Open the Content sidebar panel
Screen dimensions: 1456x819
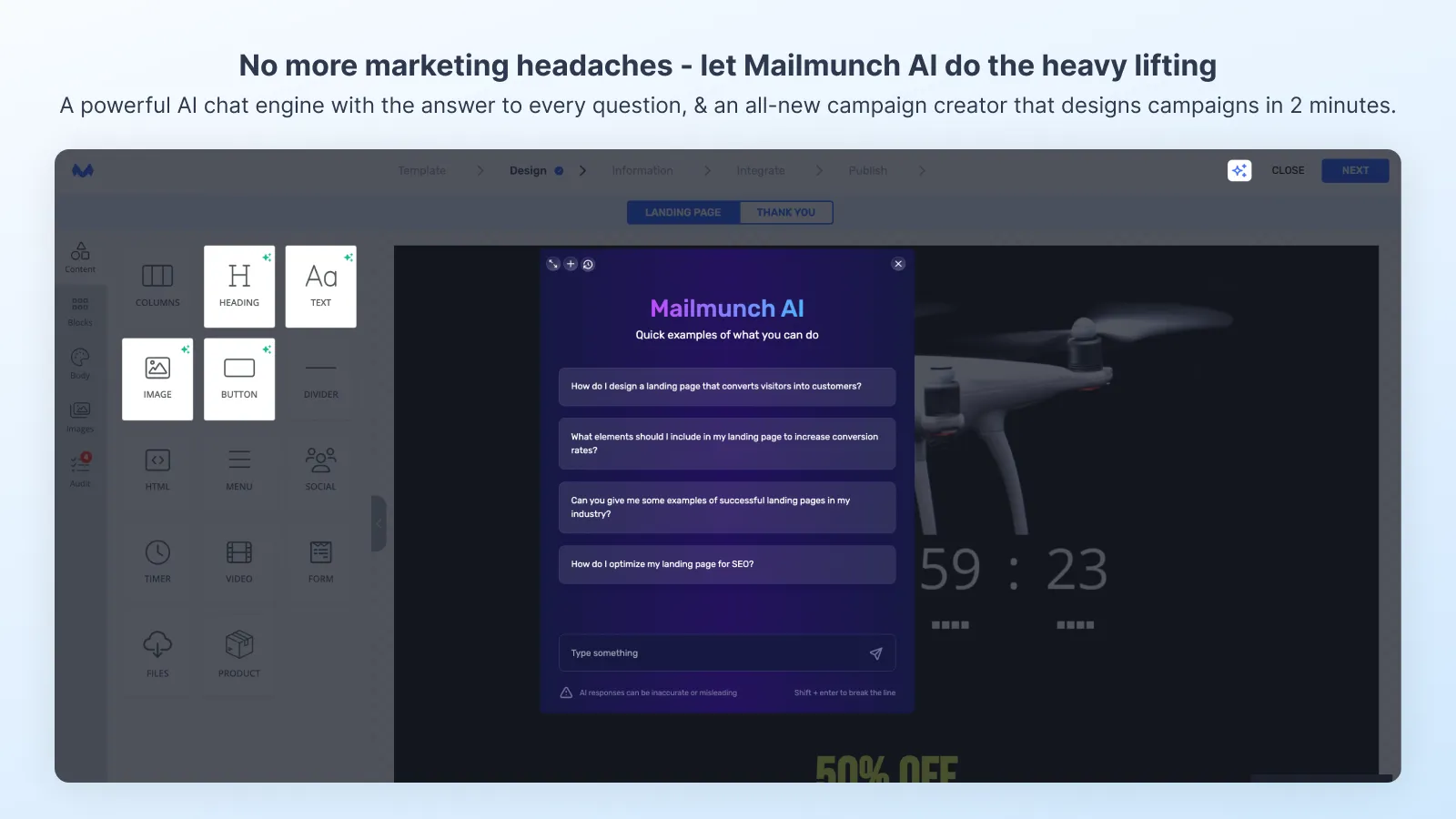[x=80, y=258]
